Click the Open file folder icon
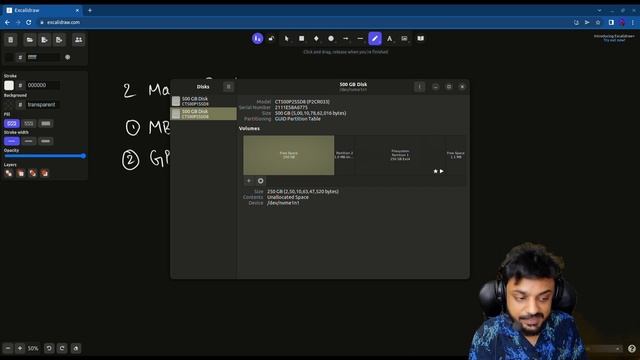Image resolution: width=640 pixels, height=360 pixels. point(29,40)
